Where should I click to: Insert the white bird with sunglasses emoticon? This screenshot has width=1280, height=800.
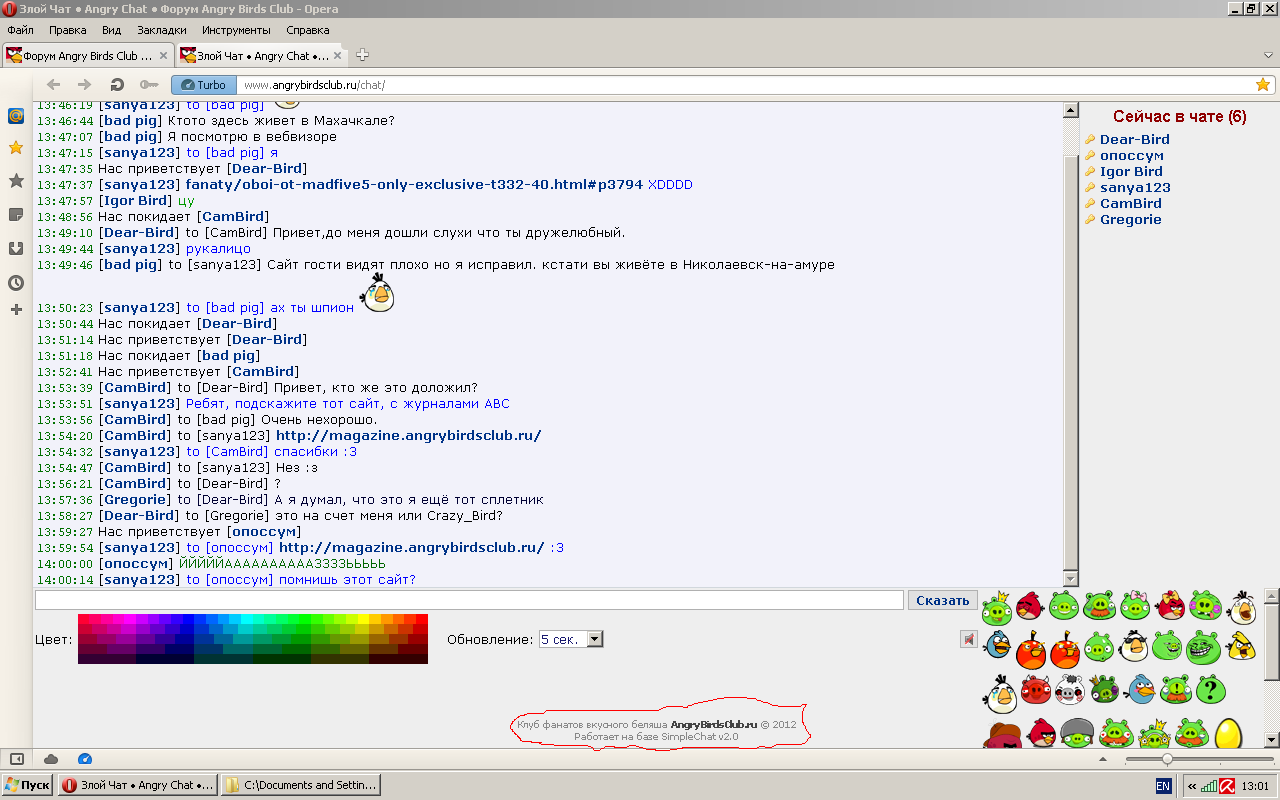(1135, 646)
